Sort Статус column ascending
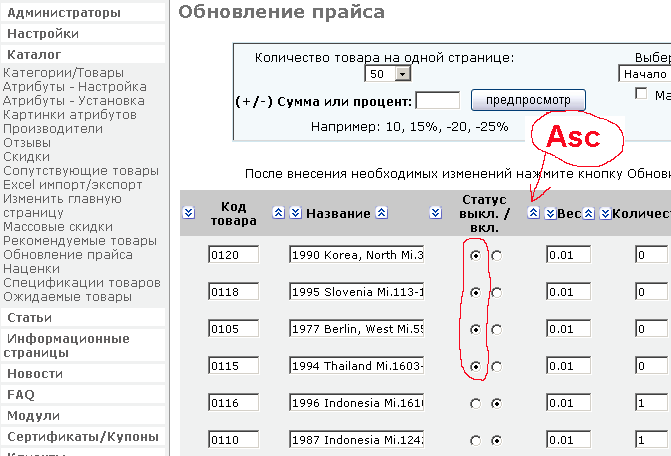Image resolution: width=671 pixels, height=456 pixels. pyautogui.click(x=533, y=213)
